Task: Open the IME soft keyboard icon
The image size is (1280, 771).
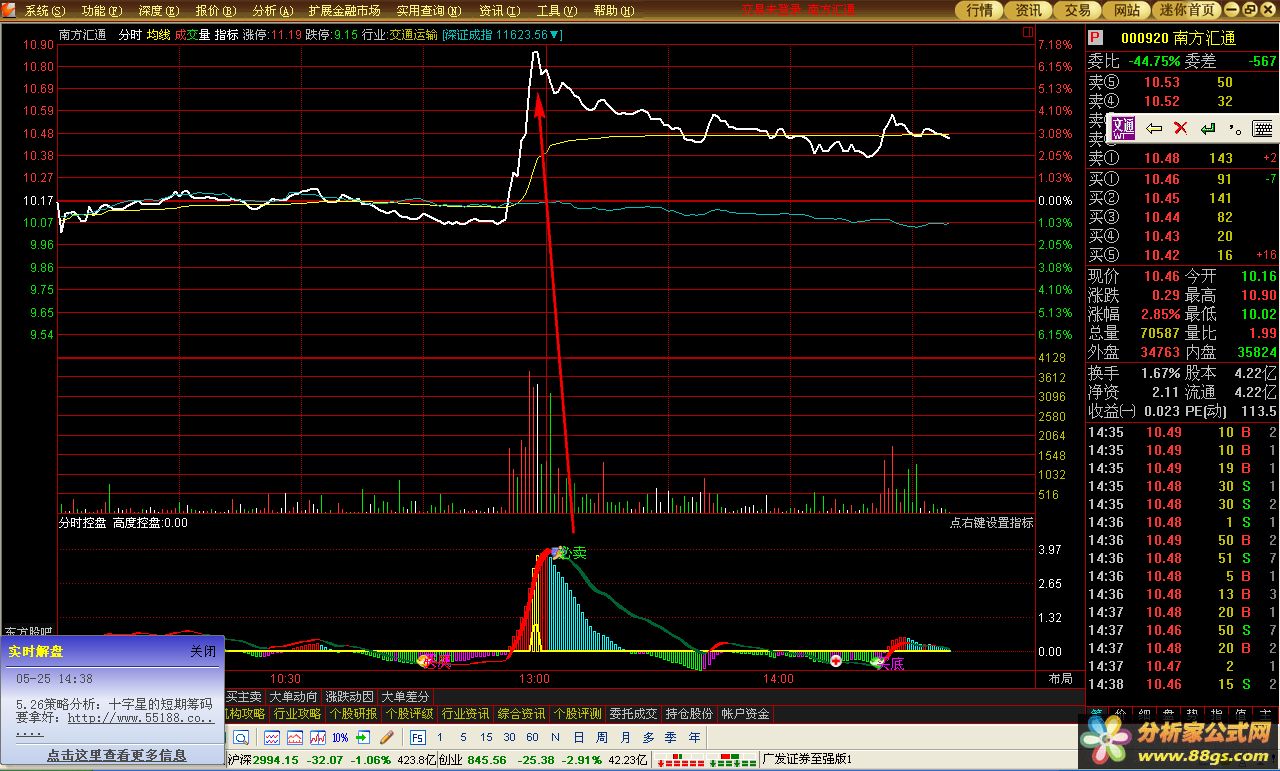Action: [1262, 128]
